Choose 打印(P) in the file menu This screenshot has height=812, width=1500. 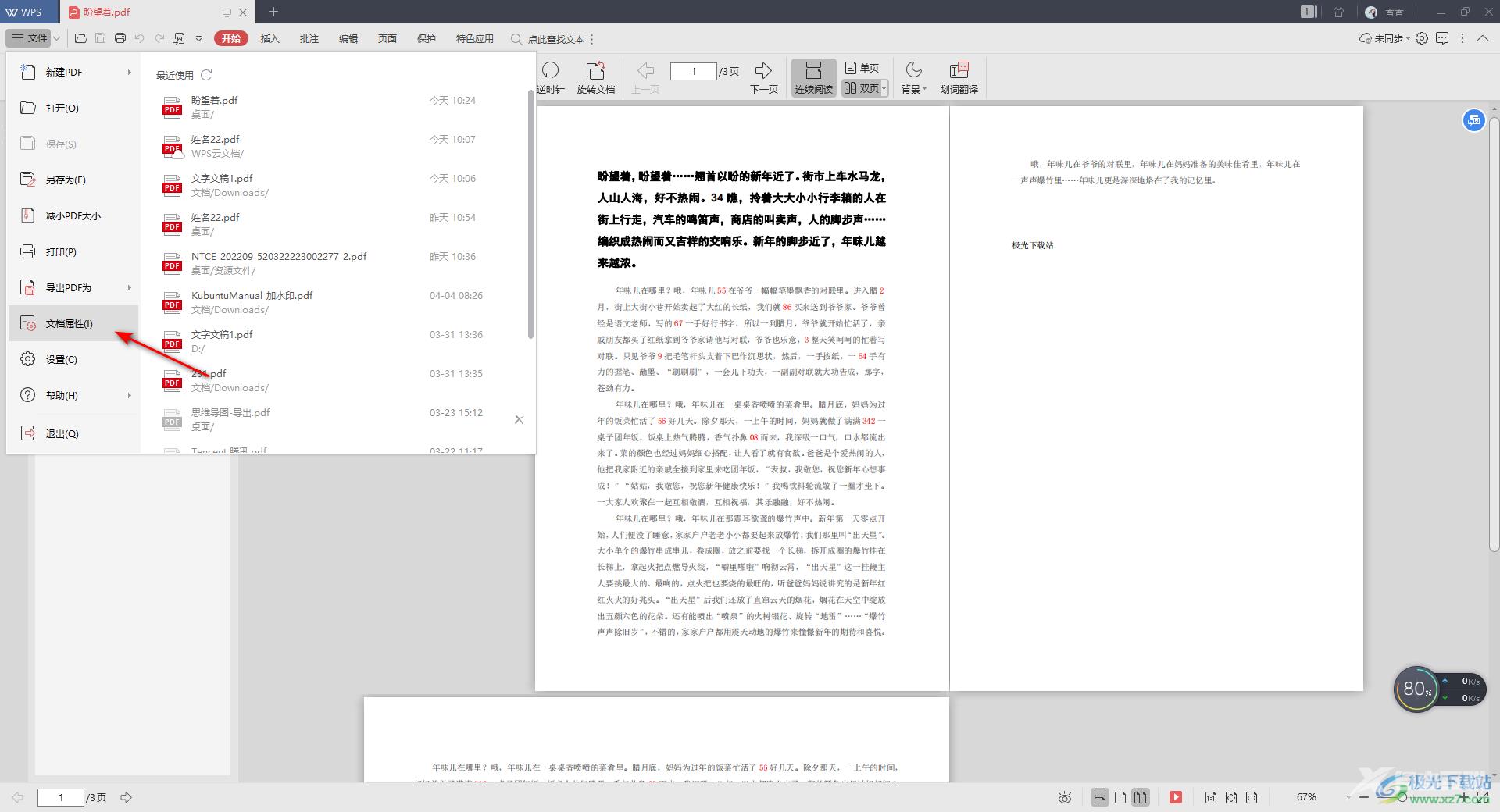point(73,251)
